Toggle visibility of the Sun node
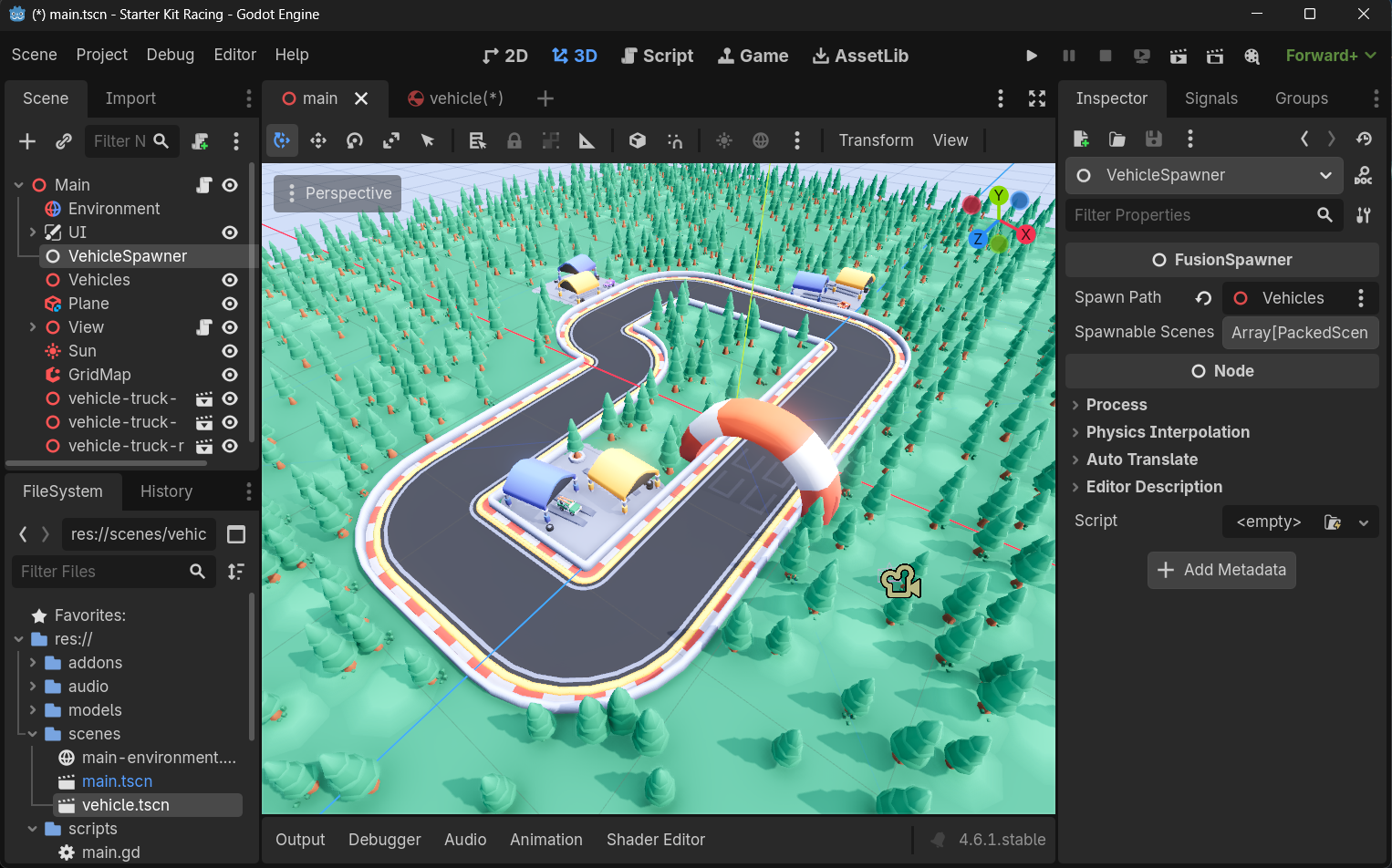Screen dimensions: 1392x868 point(230,351)
